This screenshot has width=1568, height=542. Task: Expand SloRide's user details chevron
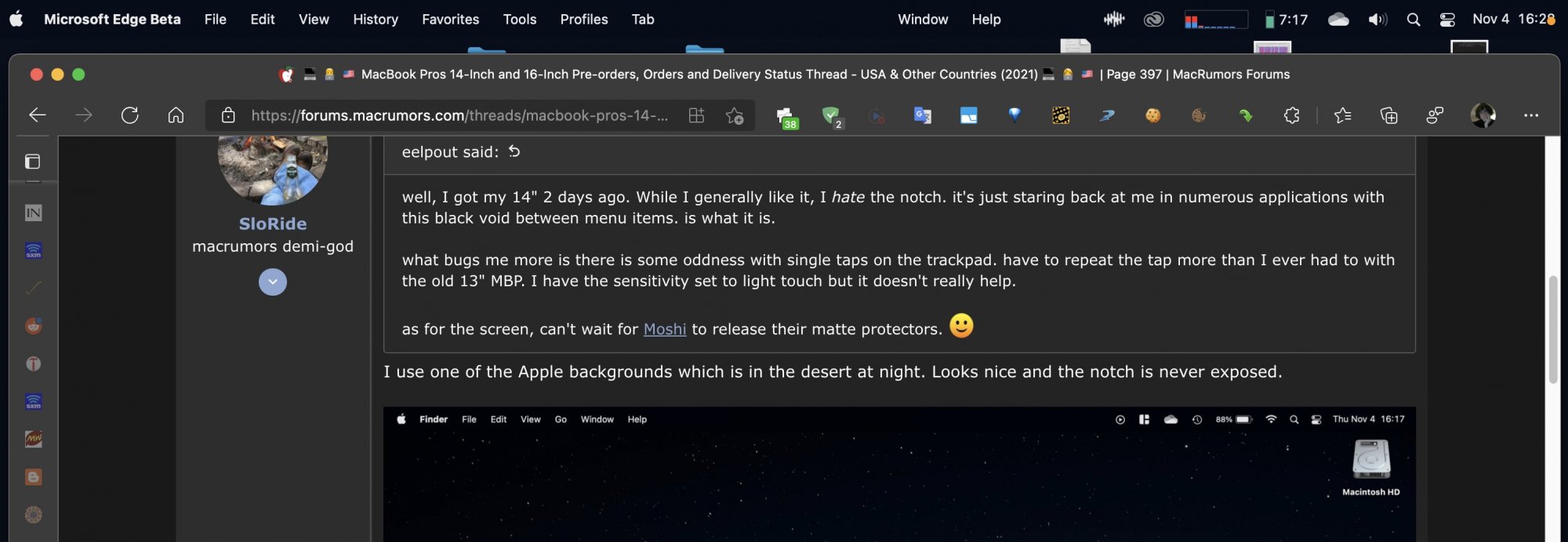[273, 282]
